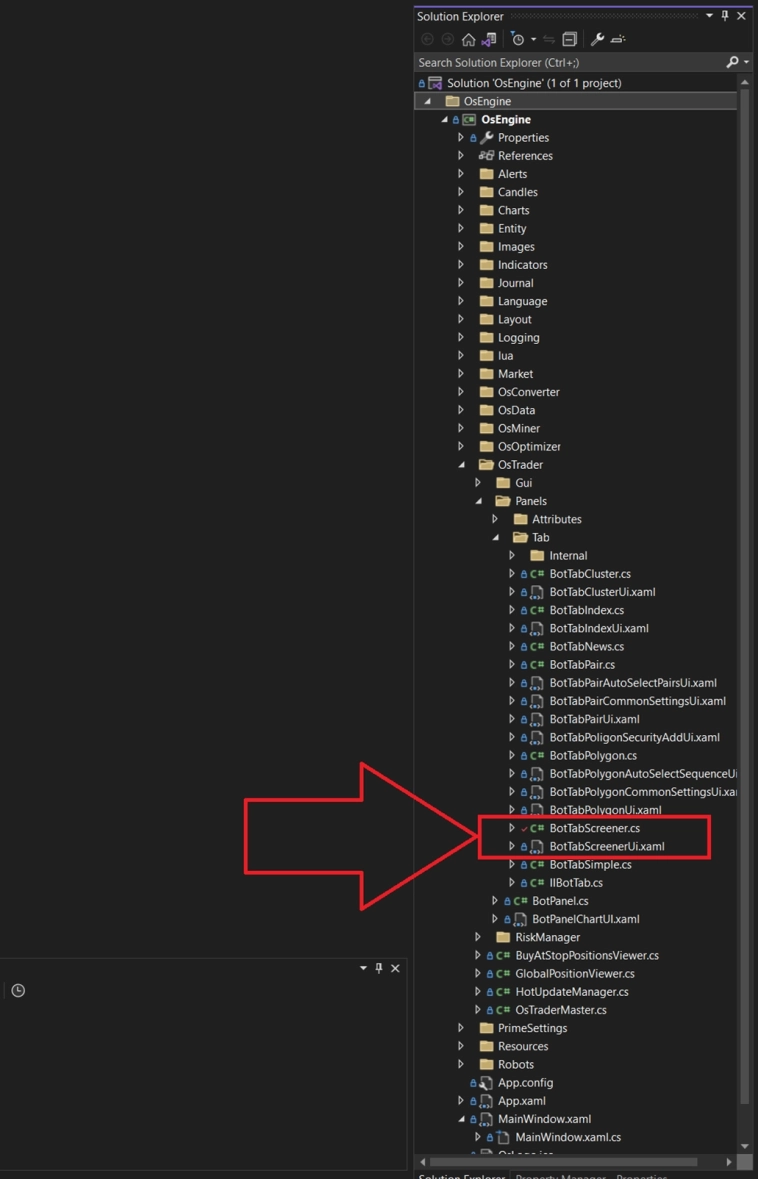Select IIBotTab.cs file

576,883
